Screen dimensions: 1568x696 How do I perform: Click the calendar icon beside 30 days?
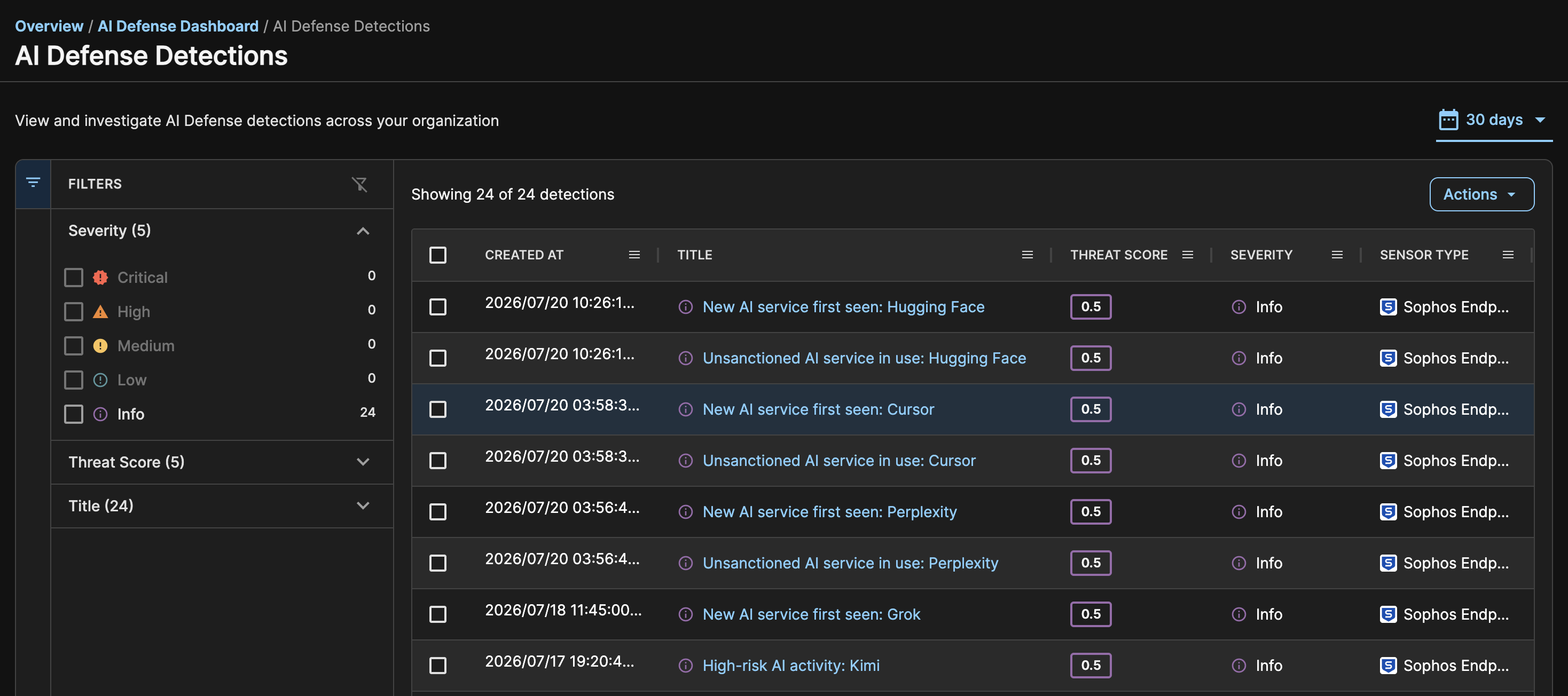(1448, 120)
